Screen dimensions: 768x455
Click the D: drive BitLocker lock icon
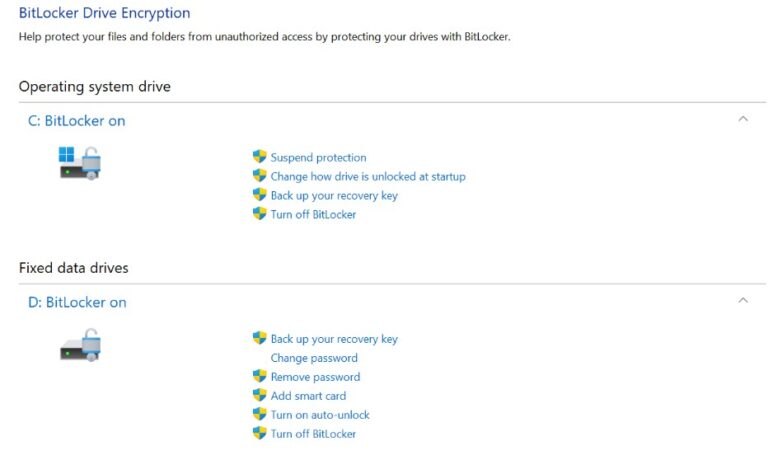(x=80, y=345)
